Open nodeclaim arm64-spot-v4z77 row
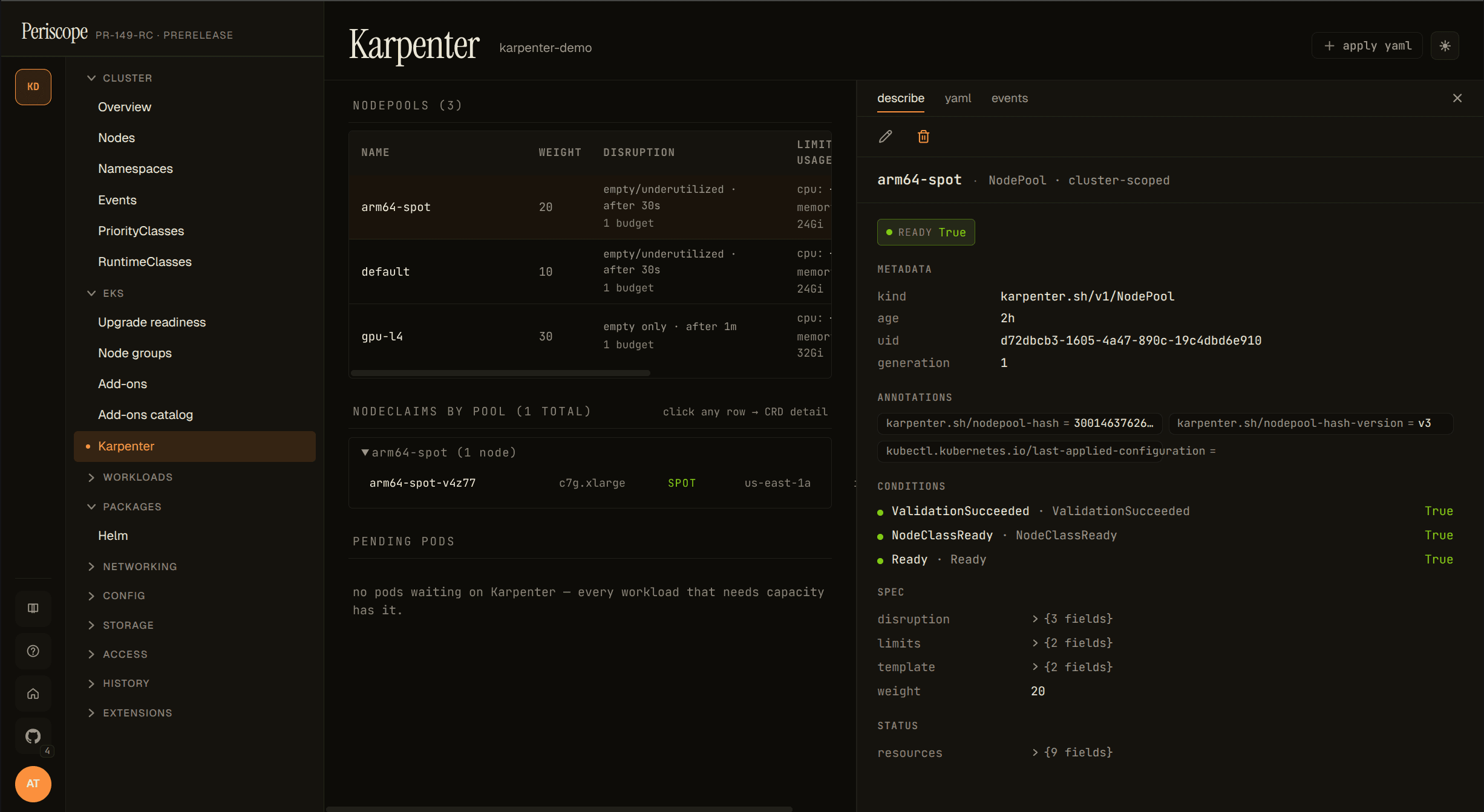The width and height of the screenshot is (1484, 812). tap(590, 483)
